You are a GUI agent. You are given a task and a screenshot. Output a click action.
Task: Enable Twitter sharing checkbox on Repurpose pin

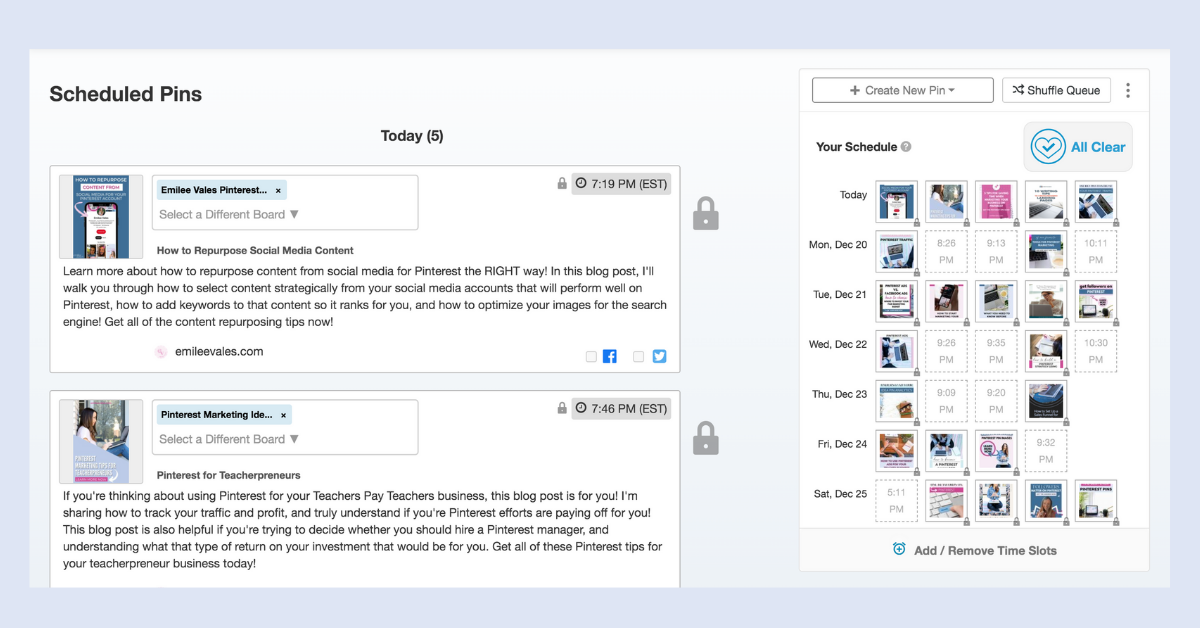639,356
